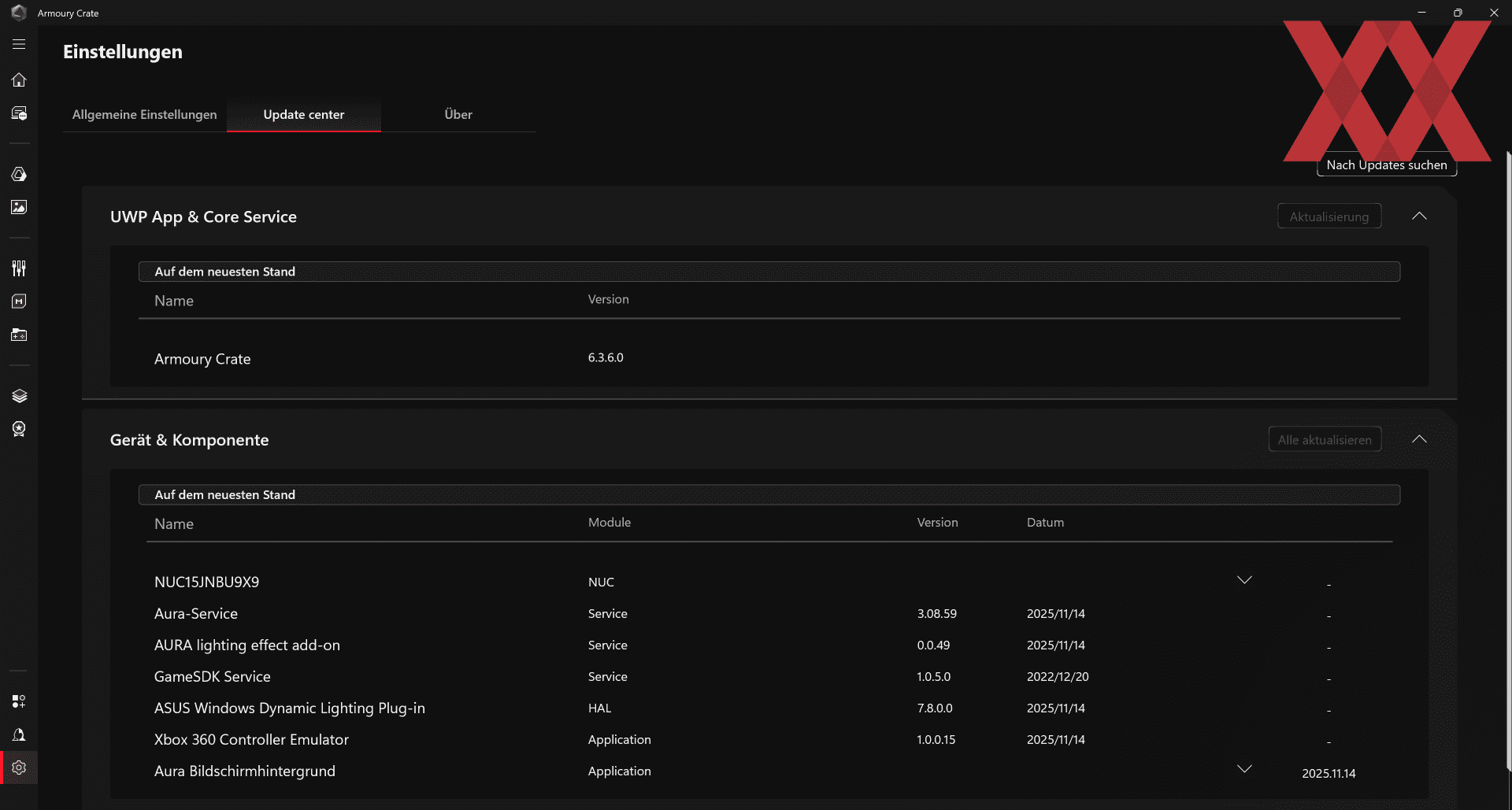Go to the Home dashboard icon
1512x810 pixels.
click(x=19, y=80)
